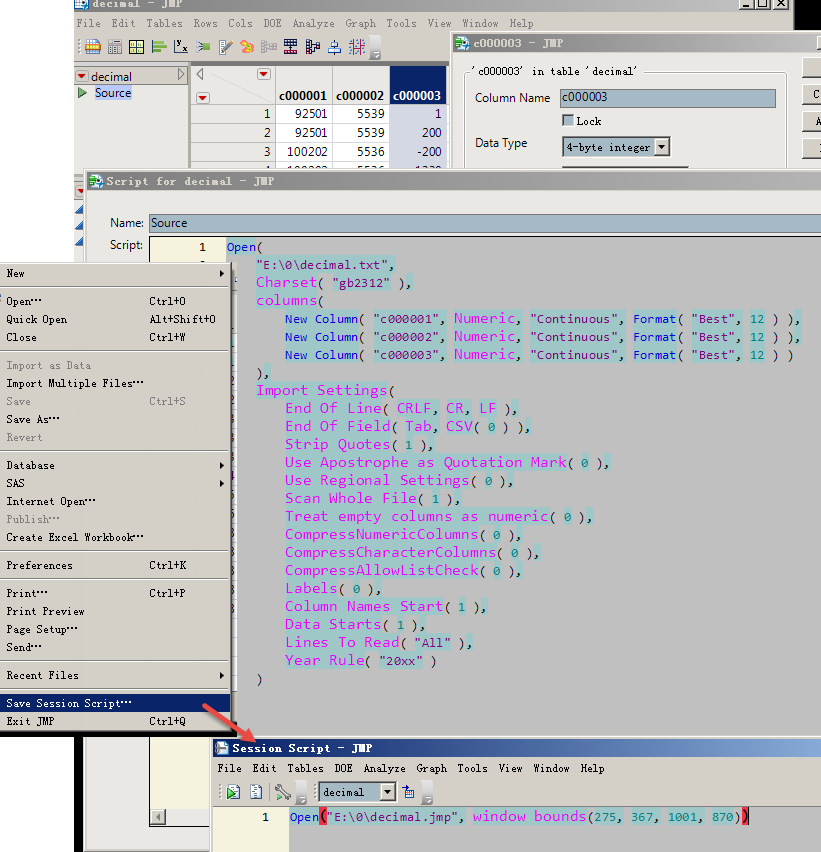The height and width of the screenshot is (852, 821).
Task: Click the Scatterplot Matrix toolbar icon
Action: click(x=357, y=47)
